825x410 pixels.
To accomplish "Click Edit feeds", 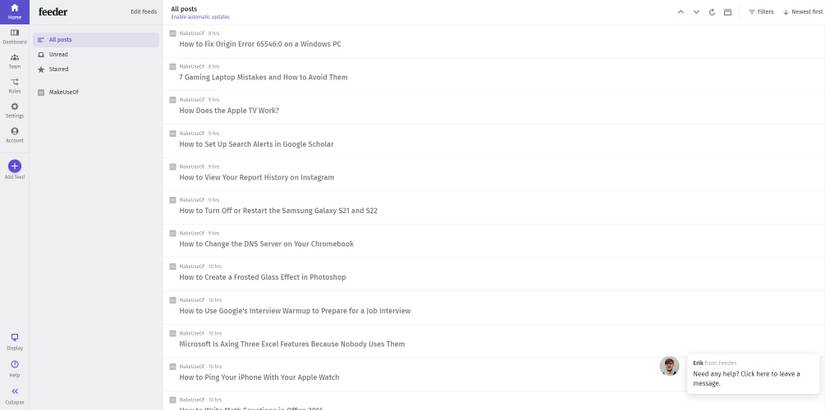I will point(144,12).
